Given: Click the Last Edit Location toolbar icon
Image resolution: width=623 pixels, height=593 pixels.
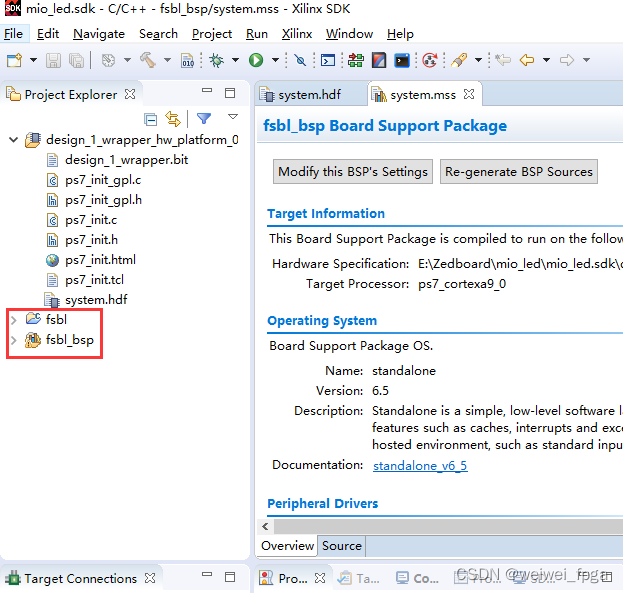Looking at the screenshot, I should click(503, 60).
